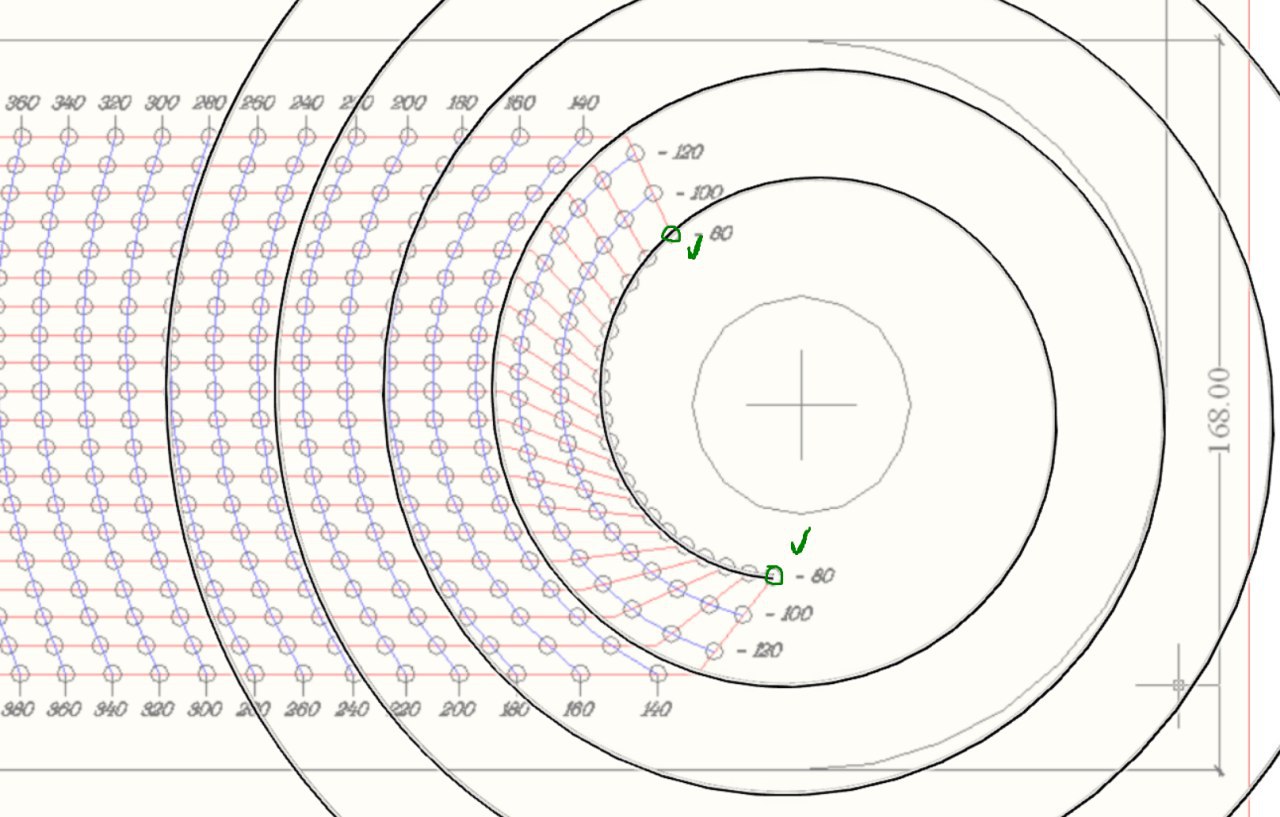Click the lower '- 100' arc label
The height and width of the screenshot is (817, 1280).
[789, 614]
